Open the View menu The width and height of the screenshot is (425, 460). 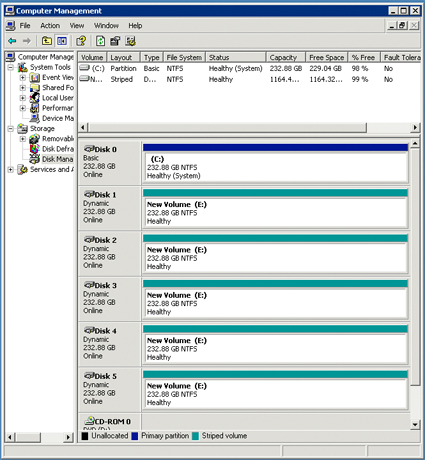[77, 26]
